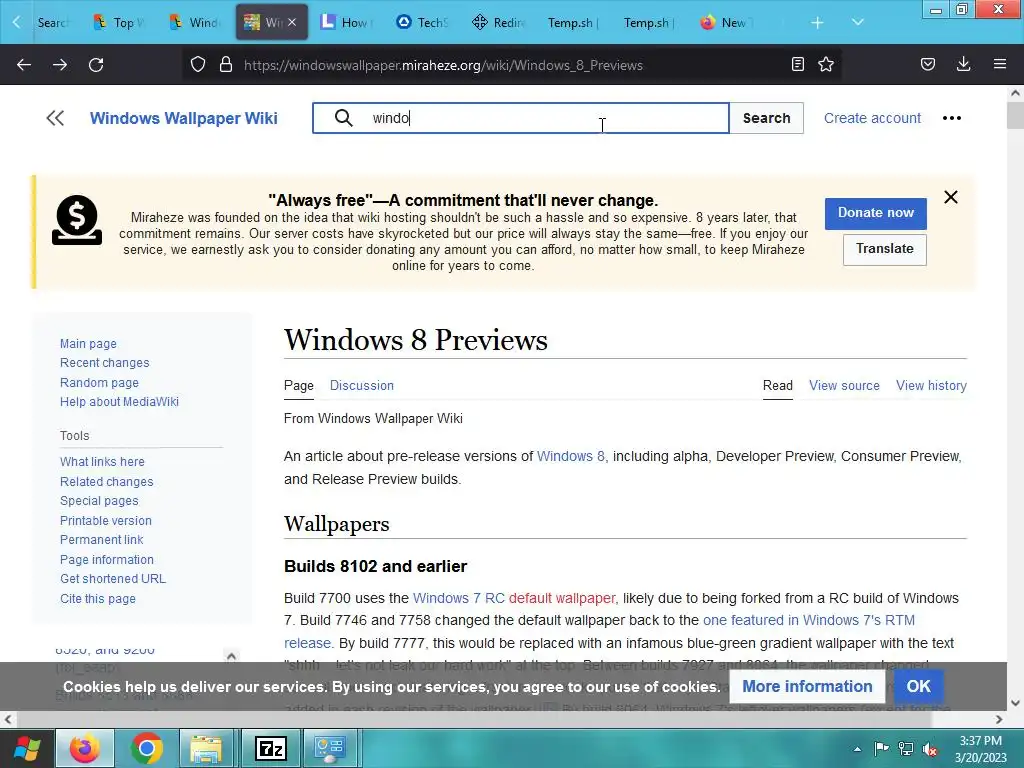This screenshot has height=768, width=1024.
Task: Follow the Windows 8 article link
Action: pos(571,456)
